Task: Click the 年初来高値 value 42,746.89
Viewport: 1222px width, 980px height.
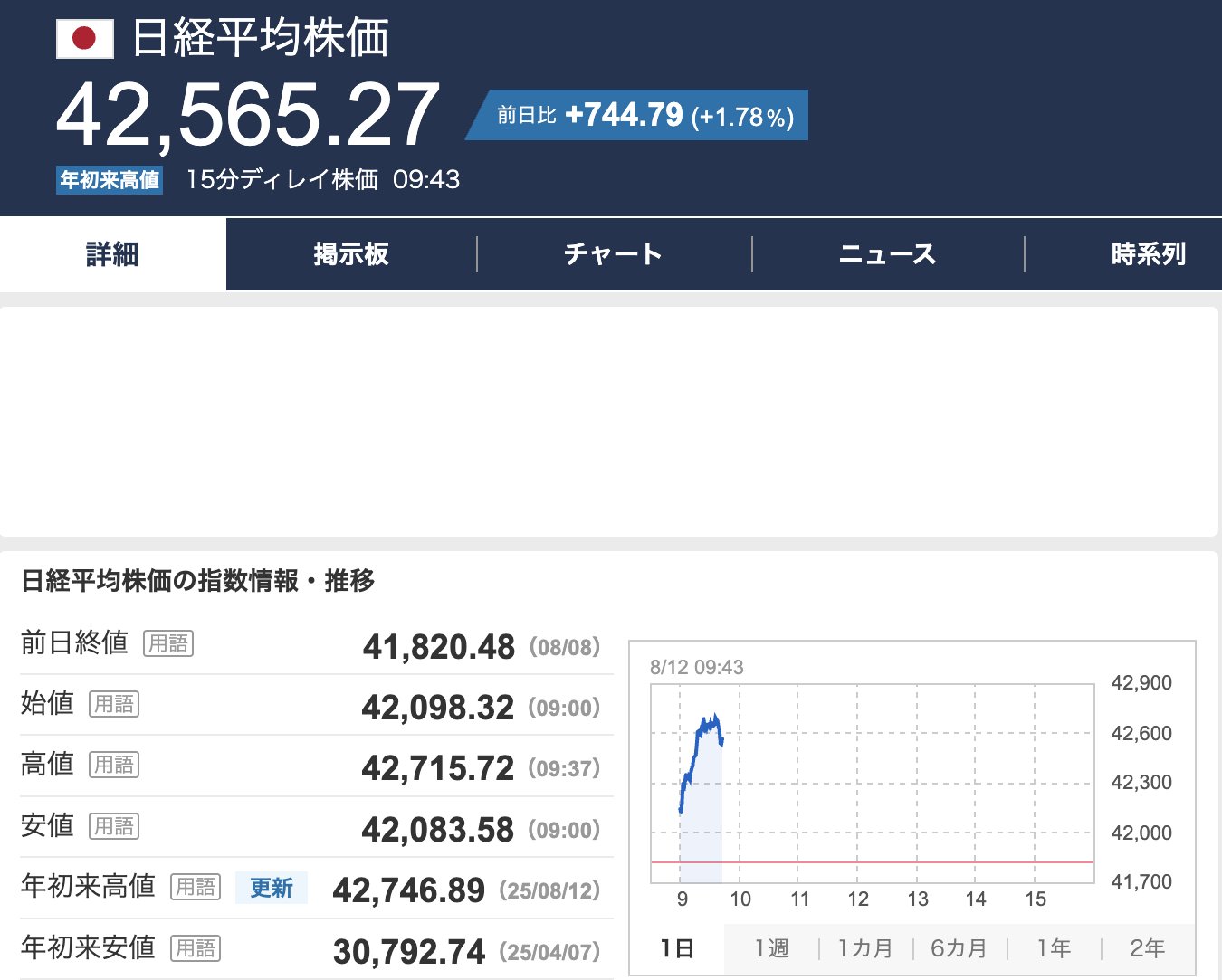Action: click(x=409, y=890)
